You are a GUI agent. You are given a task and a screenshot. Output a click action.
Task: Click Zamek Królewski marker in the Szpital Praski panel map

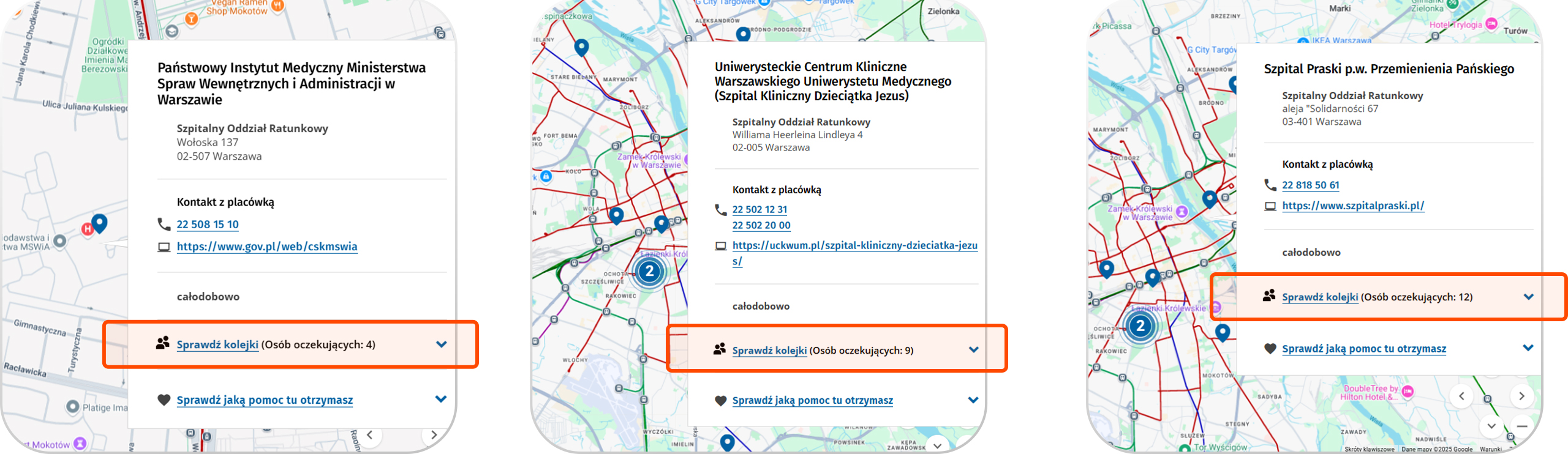click(x=1182, y=212)
